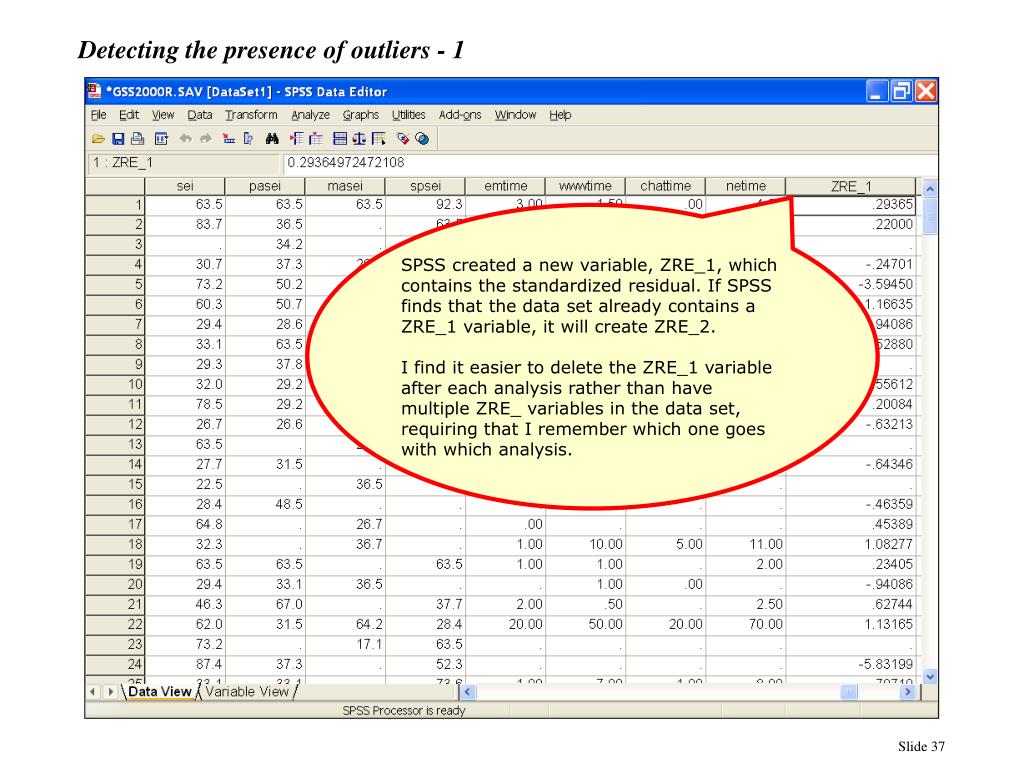Screen dimensions: 1024x768
Task: Click the vertical scrollbar up arrow
Action: [x=930, y=189]
